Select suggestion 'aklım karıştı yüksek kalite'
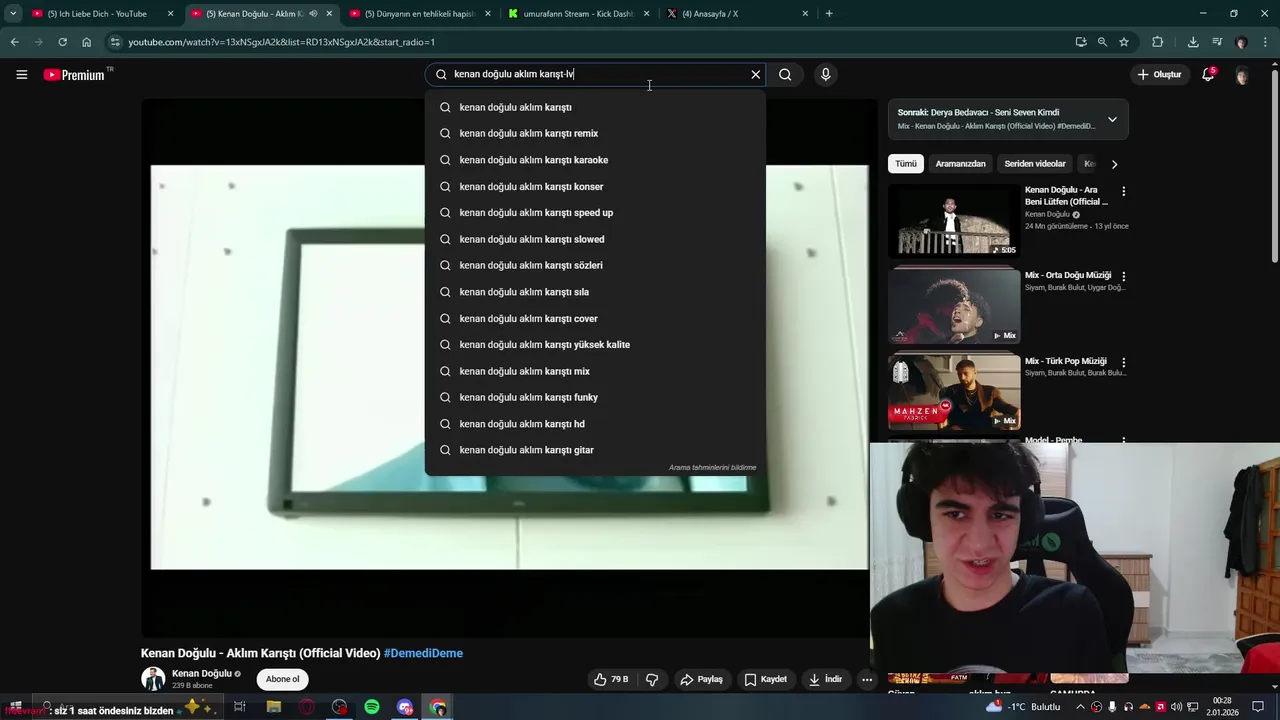 [x=595, y=345]
